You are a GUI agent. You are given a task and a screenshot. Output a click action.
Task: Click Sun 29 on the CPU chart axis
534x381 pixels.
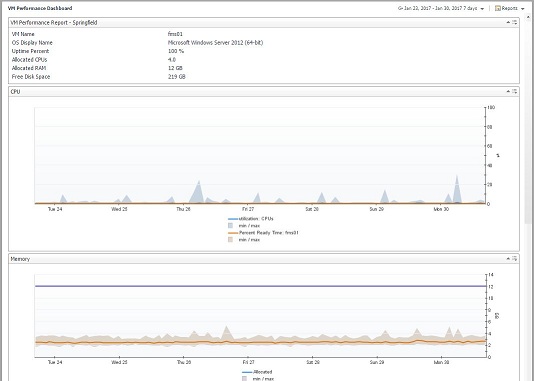coord(377,209)
